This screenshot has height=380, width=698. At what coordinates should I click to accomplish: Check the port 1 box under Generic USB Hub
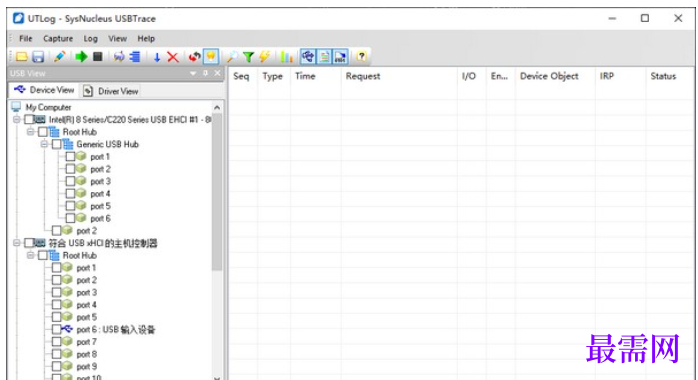tap(70, 157)
